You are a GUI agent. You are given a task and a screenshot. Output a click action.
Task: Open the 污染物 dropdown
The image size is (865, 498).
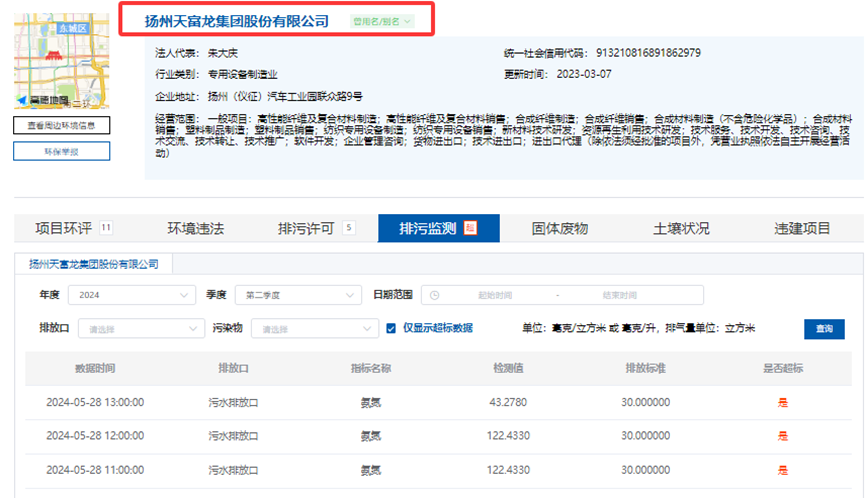(x=314, y=329)
